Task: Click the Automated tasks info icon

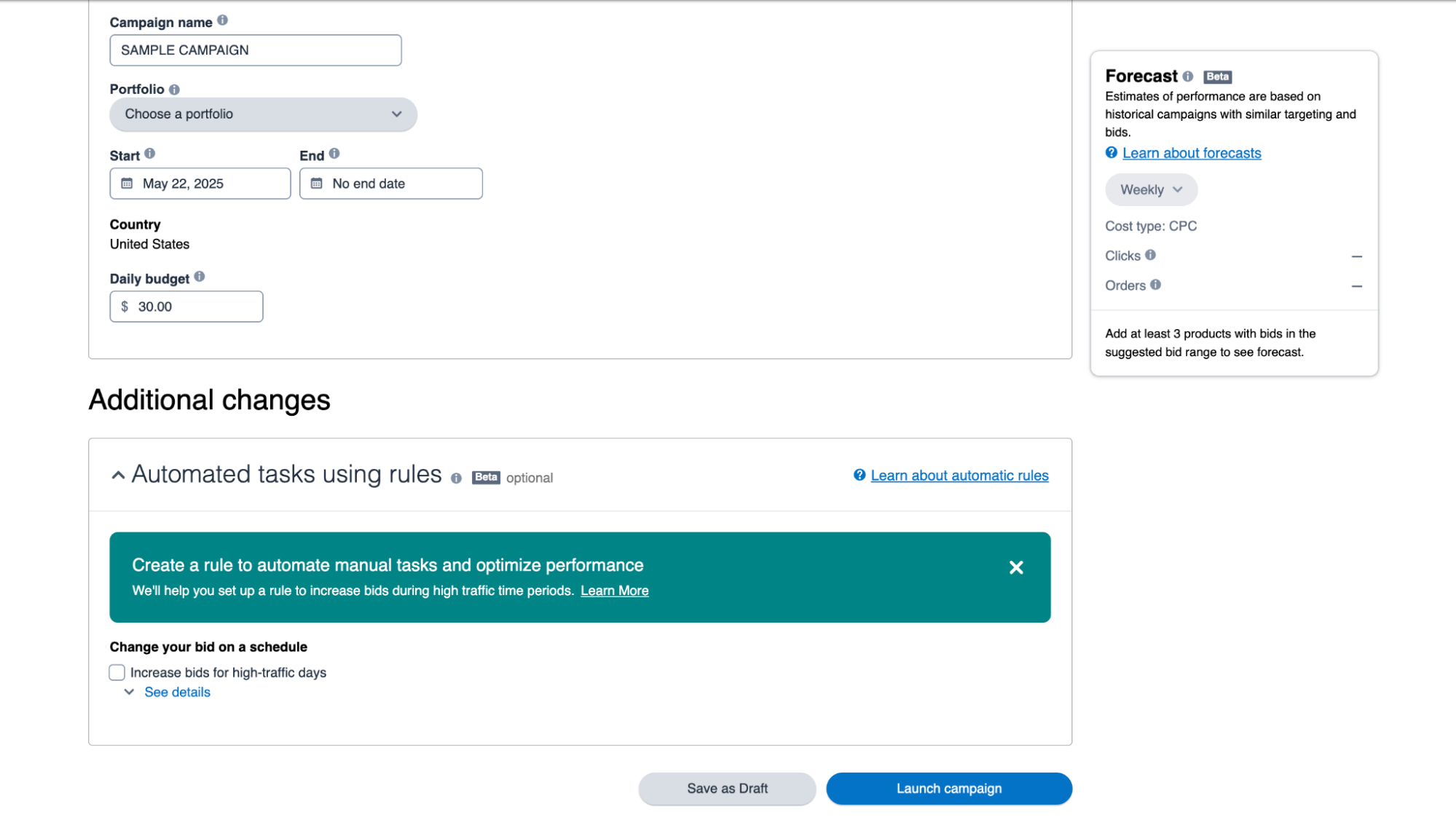Action: pyautogui.click(x=457, y=478)
